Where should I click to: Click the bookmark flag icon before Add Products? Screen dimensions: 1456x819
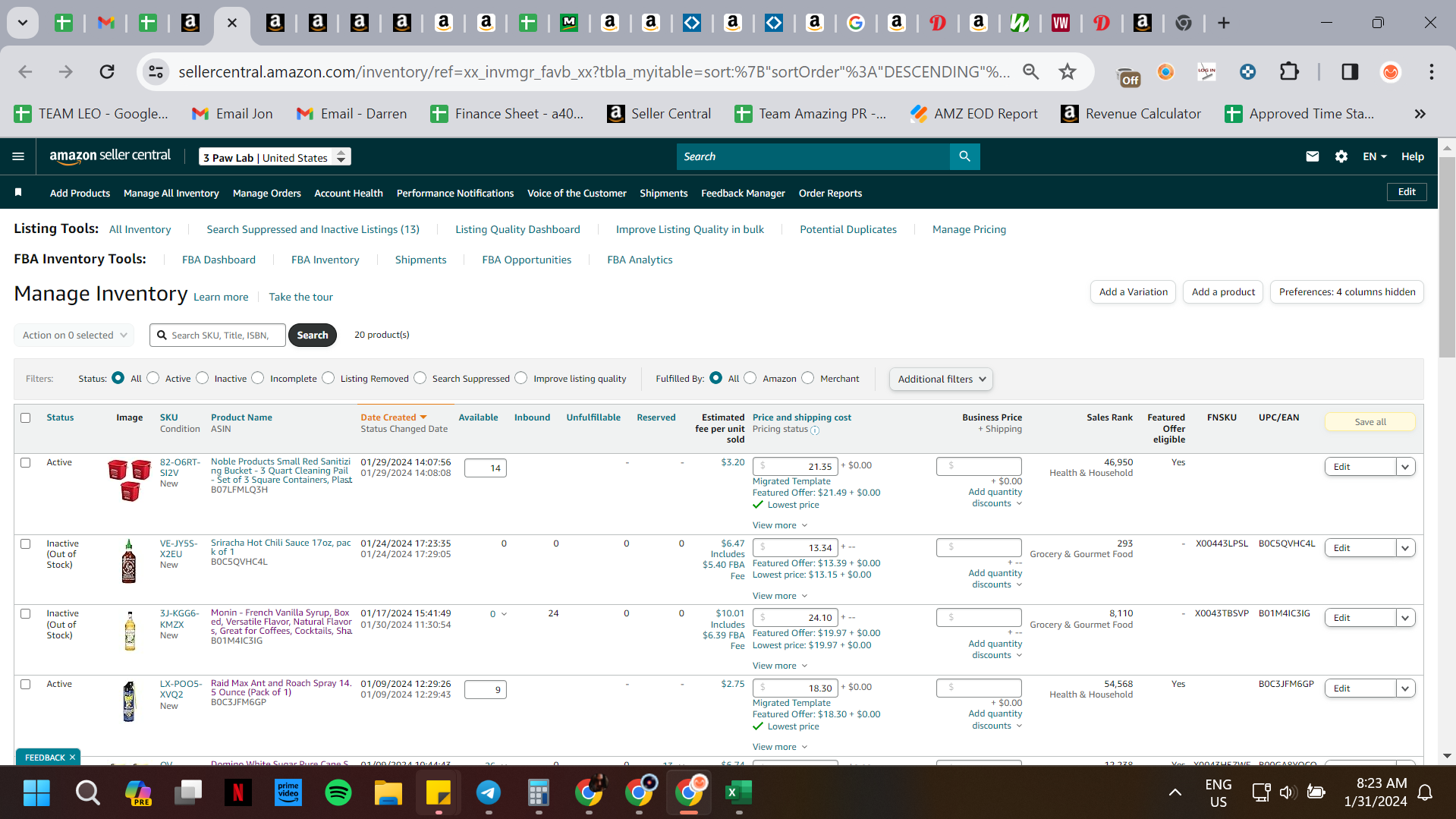[18, 193]
